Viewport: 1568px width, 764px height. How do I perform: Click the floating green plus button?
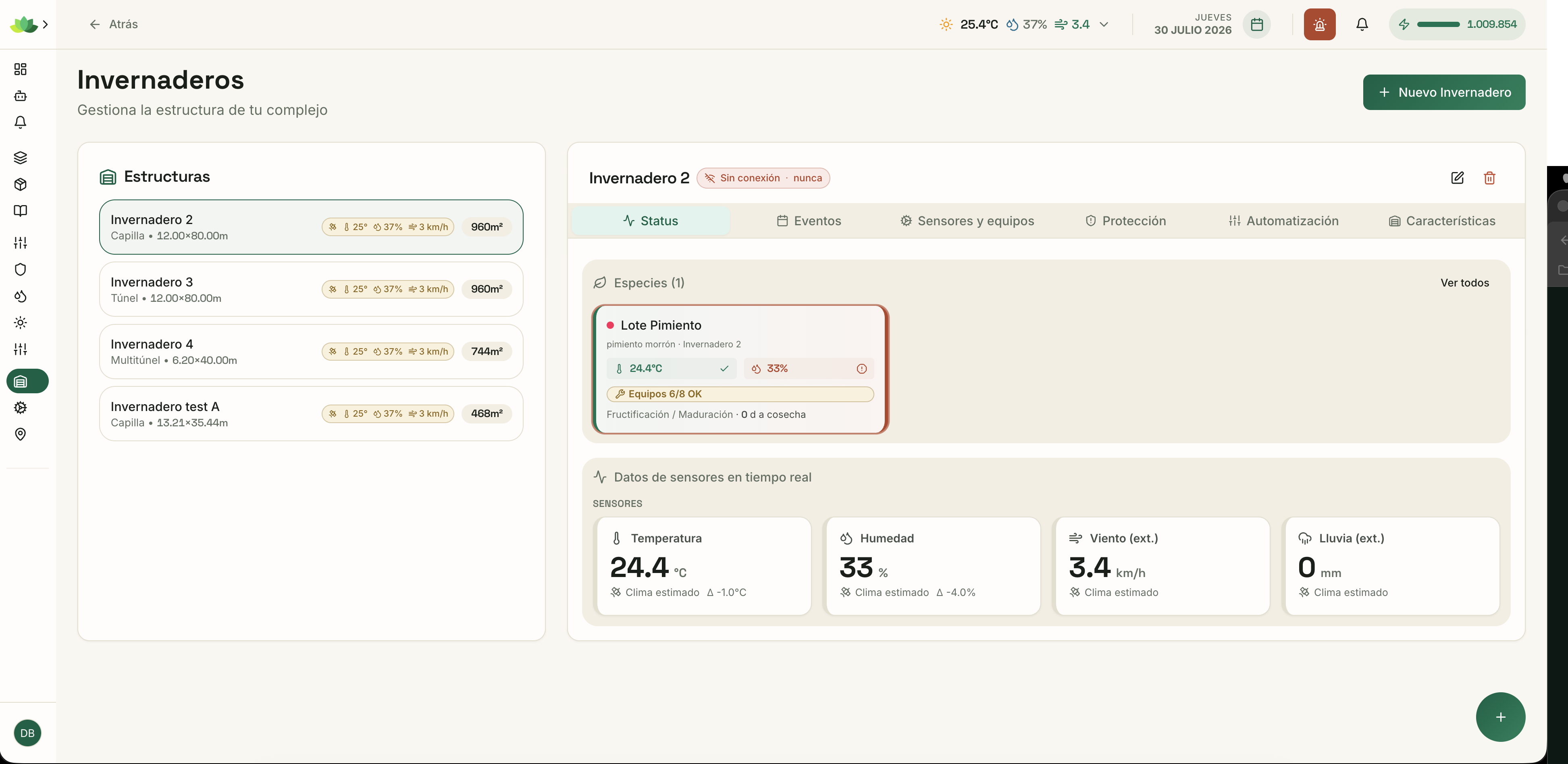[1500, 716]
